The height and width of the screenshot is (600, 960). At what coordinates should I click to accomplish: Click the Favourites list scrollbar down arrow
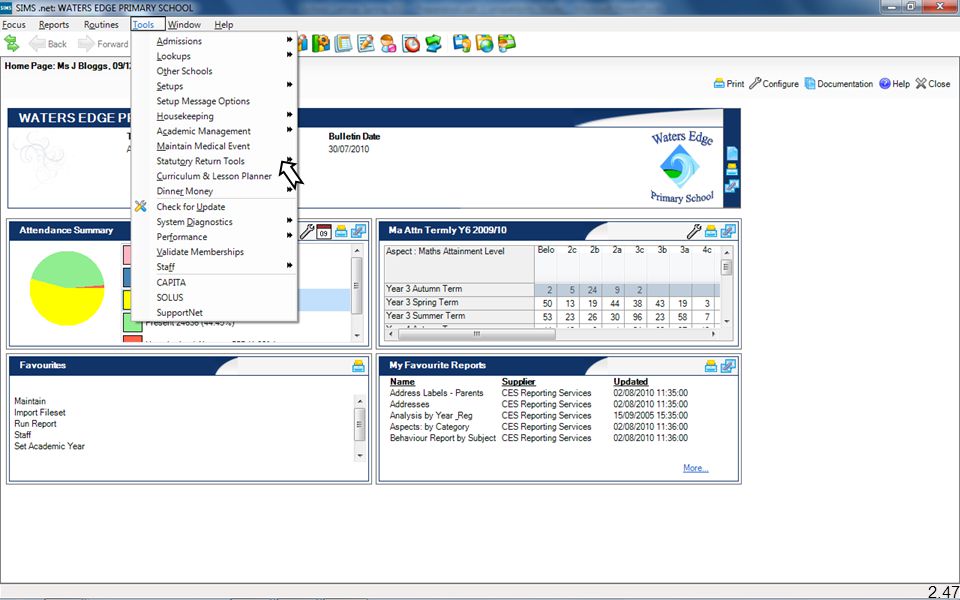click(x=359, y=456)
